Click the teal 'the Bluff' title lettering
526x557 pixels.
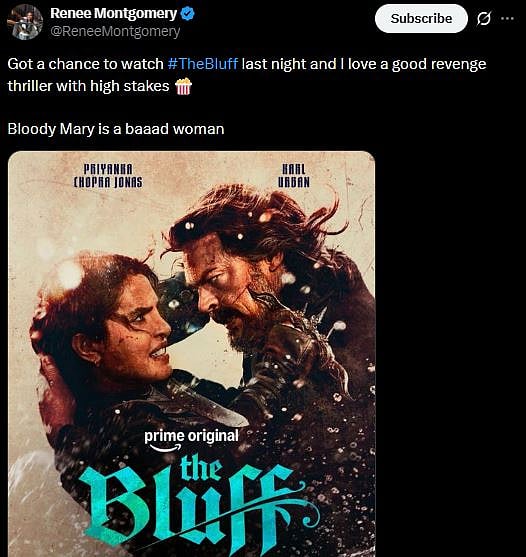coord(199,502)
